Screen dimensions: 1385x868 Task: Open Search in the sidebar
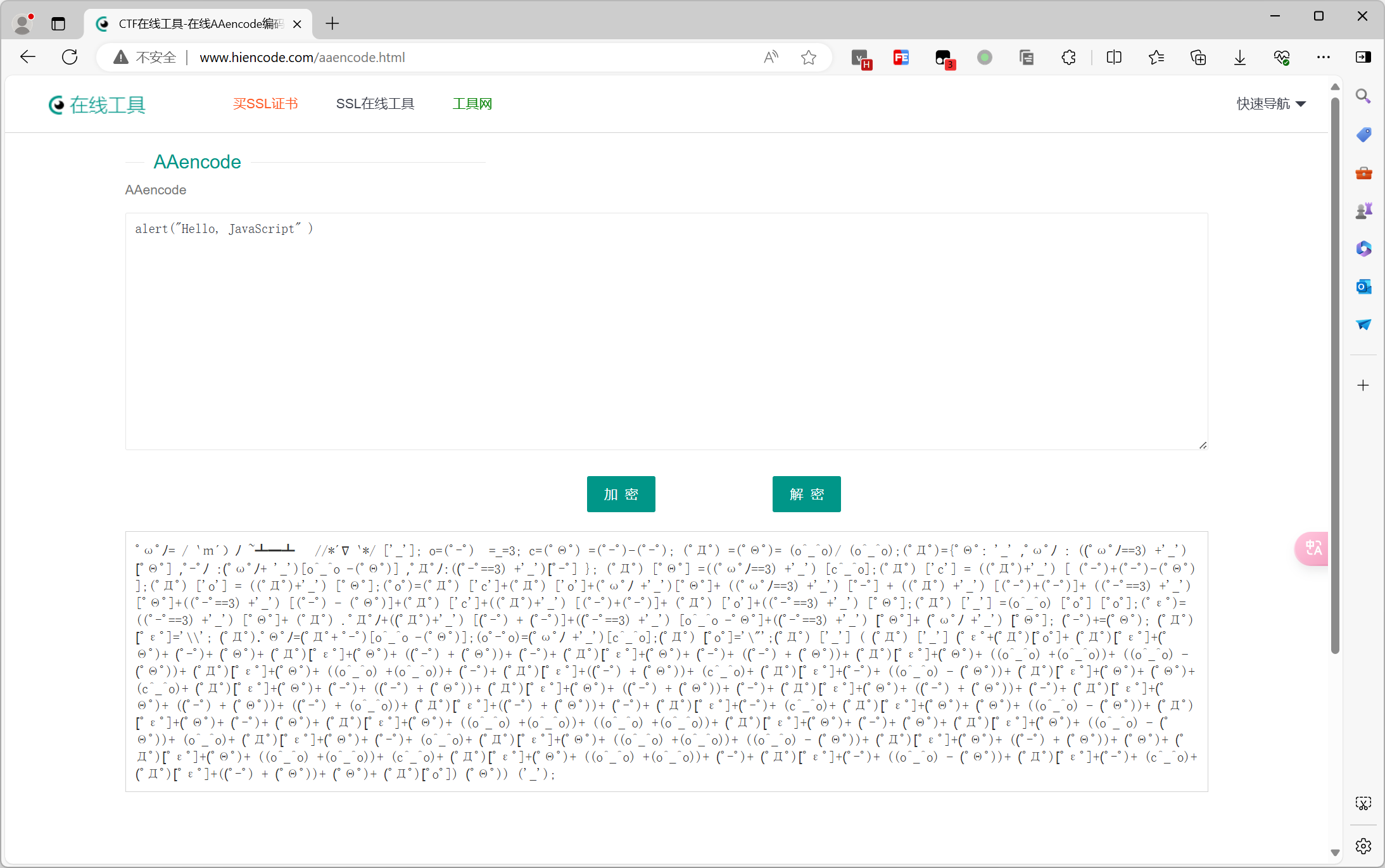coord(1364,96)
